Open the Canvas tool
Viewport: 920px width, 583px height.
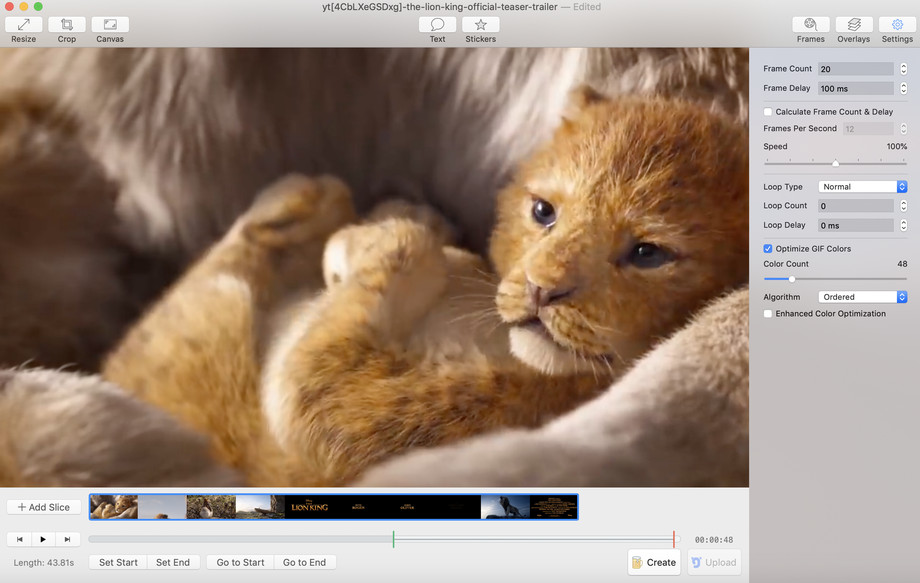[110, 25]
